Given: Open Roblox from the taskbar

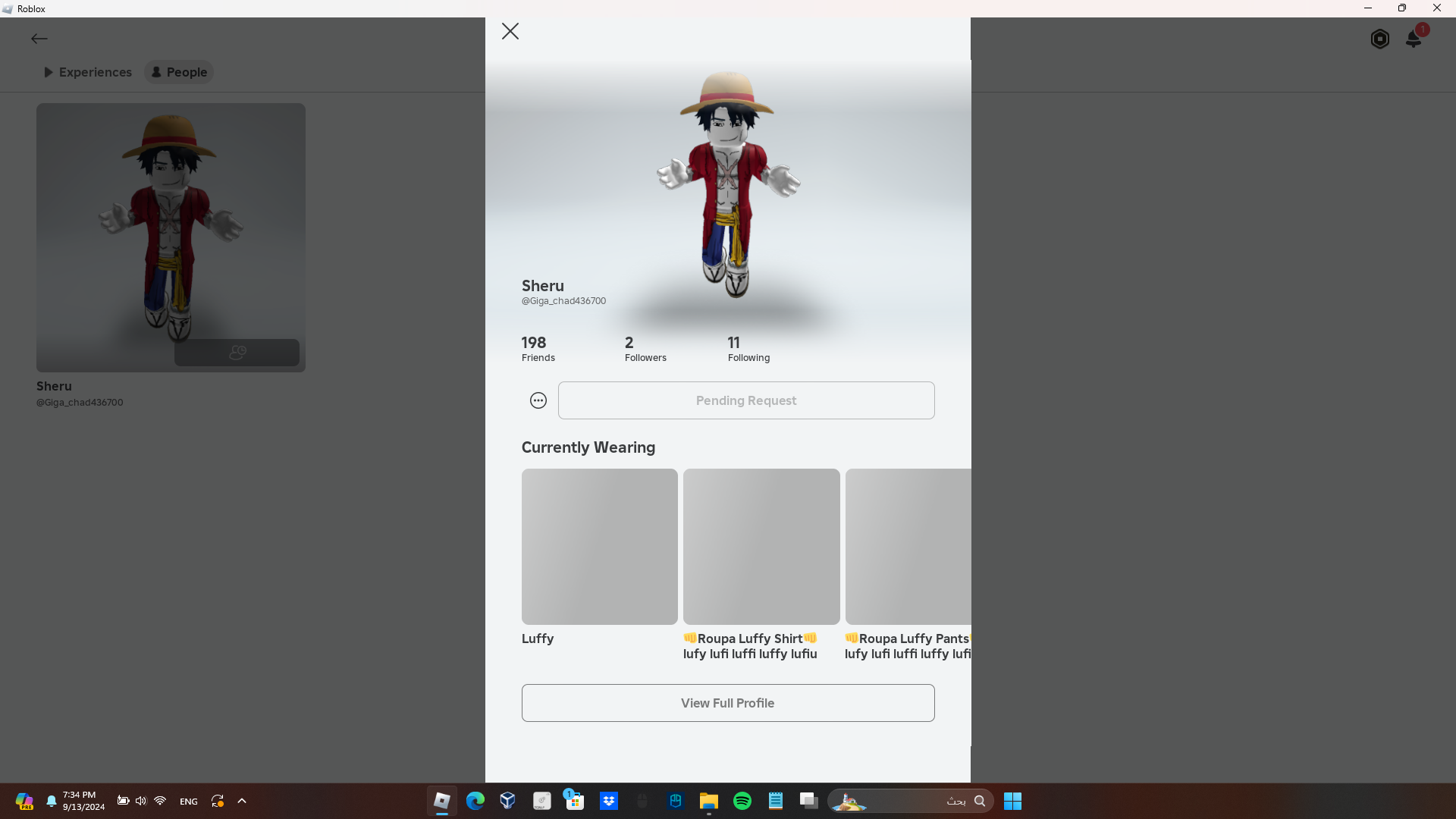Looking at the screenshot, I should pyautogui.click(x=442, y=801).
